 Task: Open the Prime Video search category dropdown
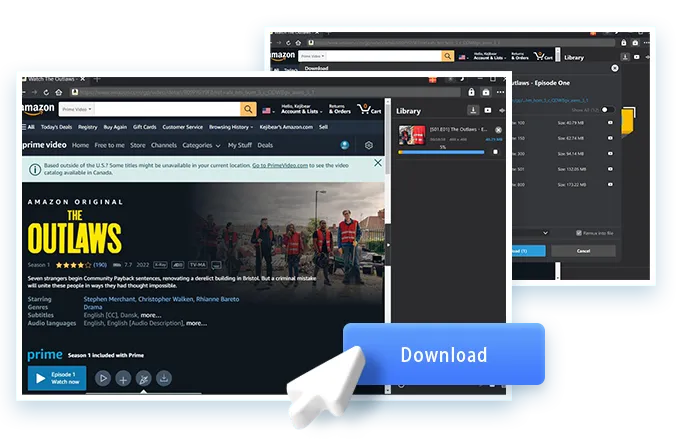click(77, 109)
